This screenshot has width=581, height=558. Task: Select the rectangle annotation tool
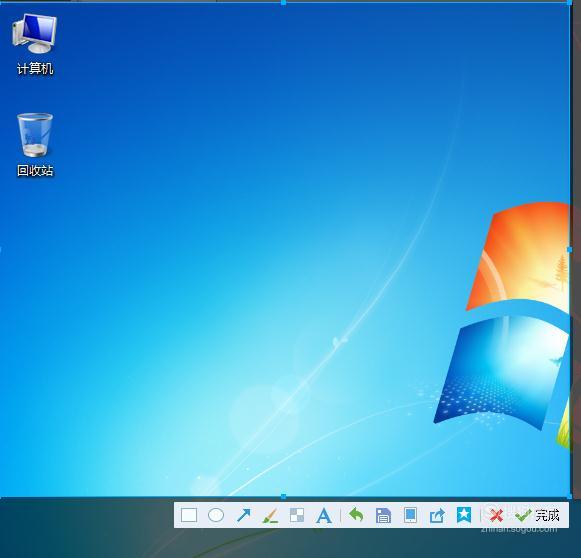click(x=189, y=515)
